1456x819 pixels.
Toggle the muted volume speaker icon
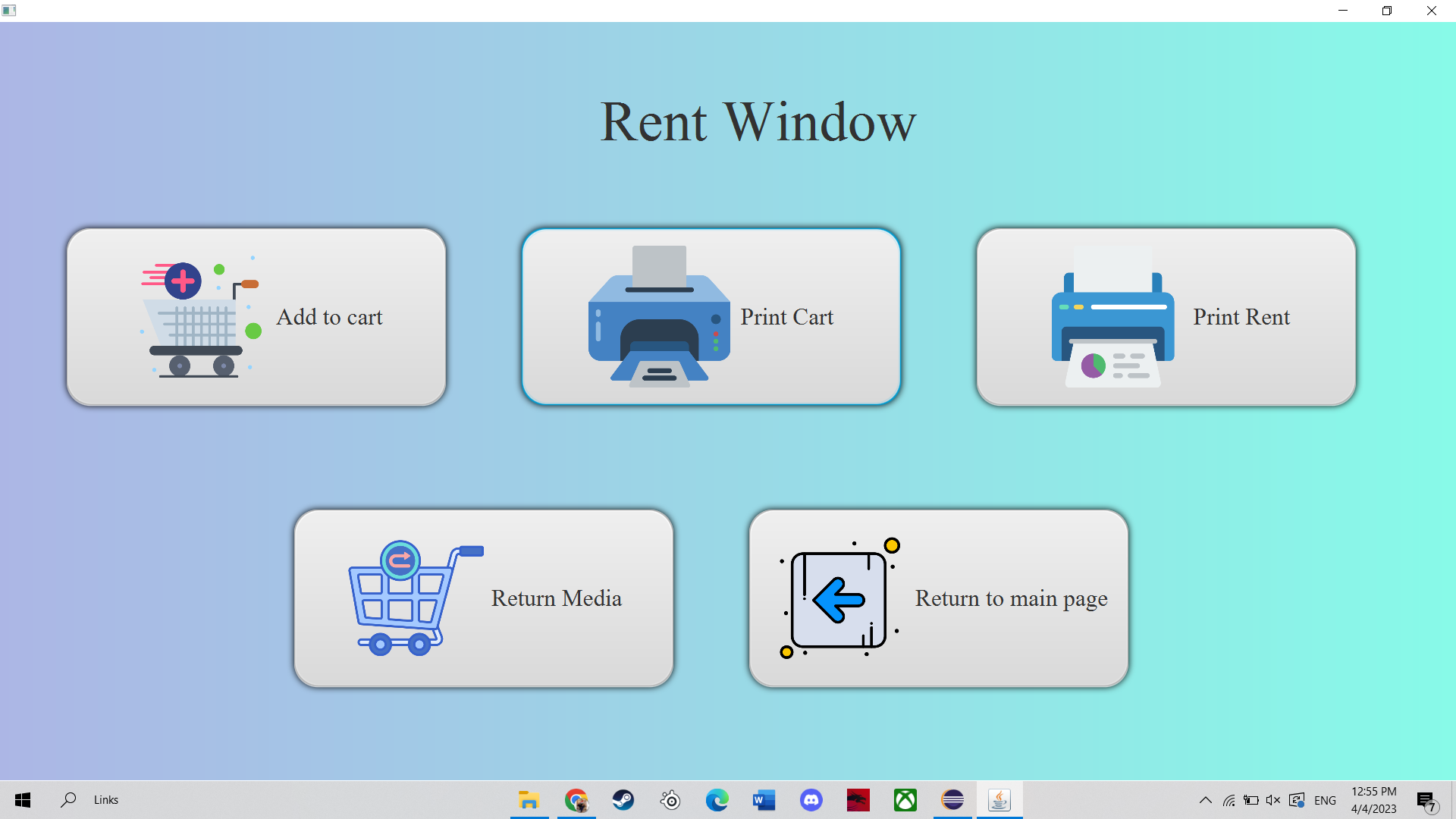point(1273,800)
